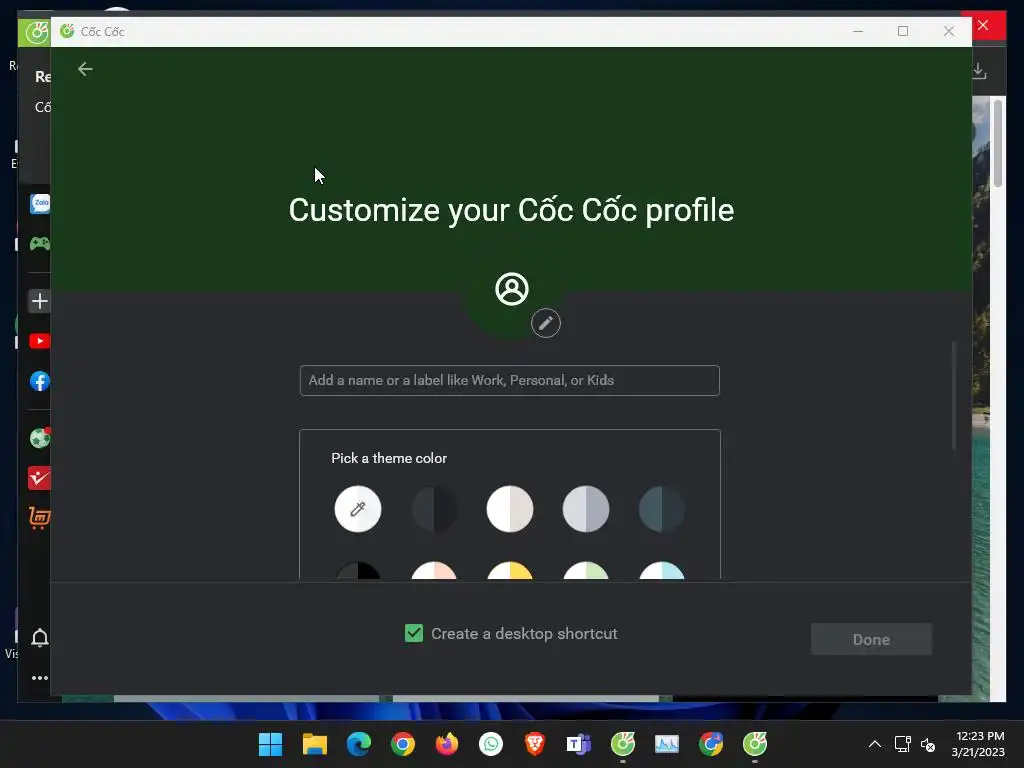1024x768 pixels.
Task: Click the network tray icon
Action: (x=903, y=744)
